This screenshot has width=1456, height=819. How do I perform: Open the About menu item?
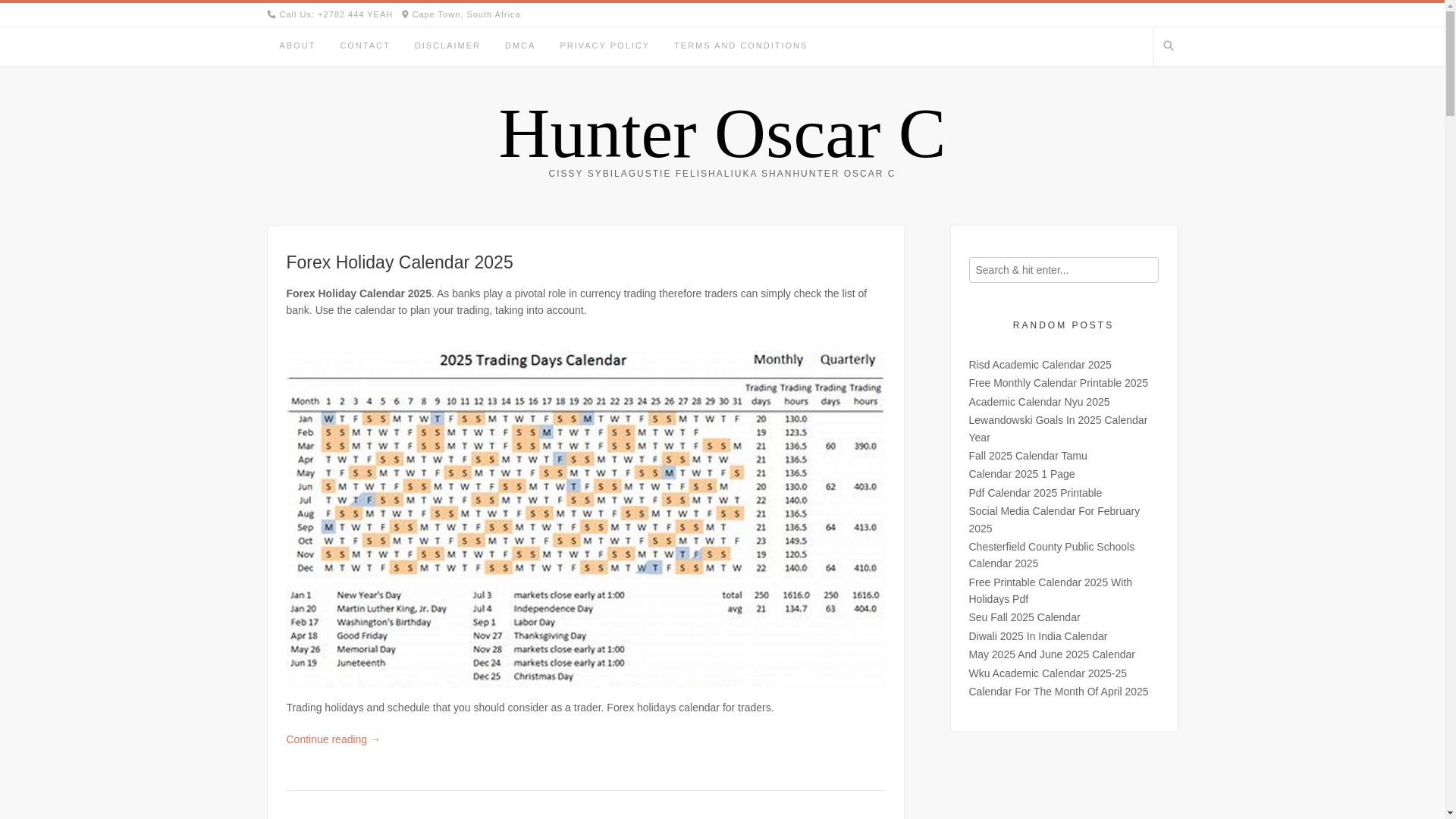pyautogui.click(x=297, y=46)
